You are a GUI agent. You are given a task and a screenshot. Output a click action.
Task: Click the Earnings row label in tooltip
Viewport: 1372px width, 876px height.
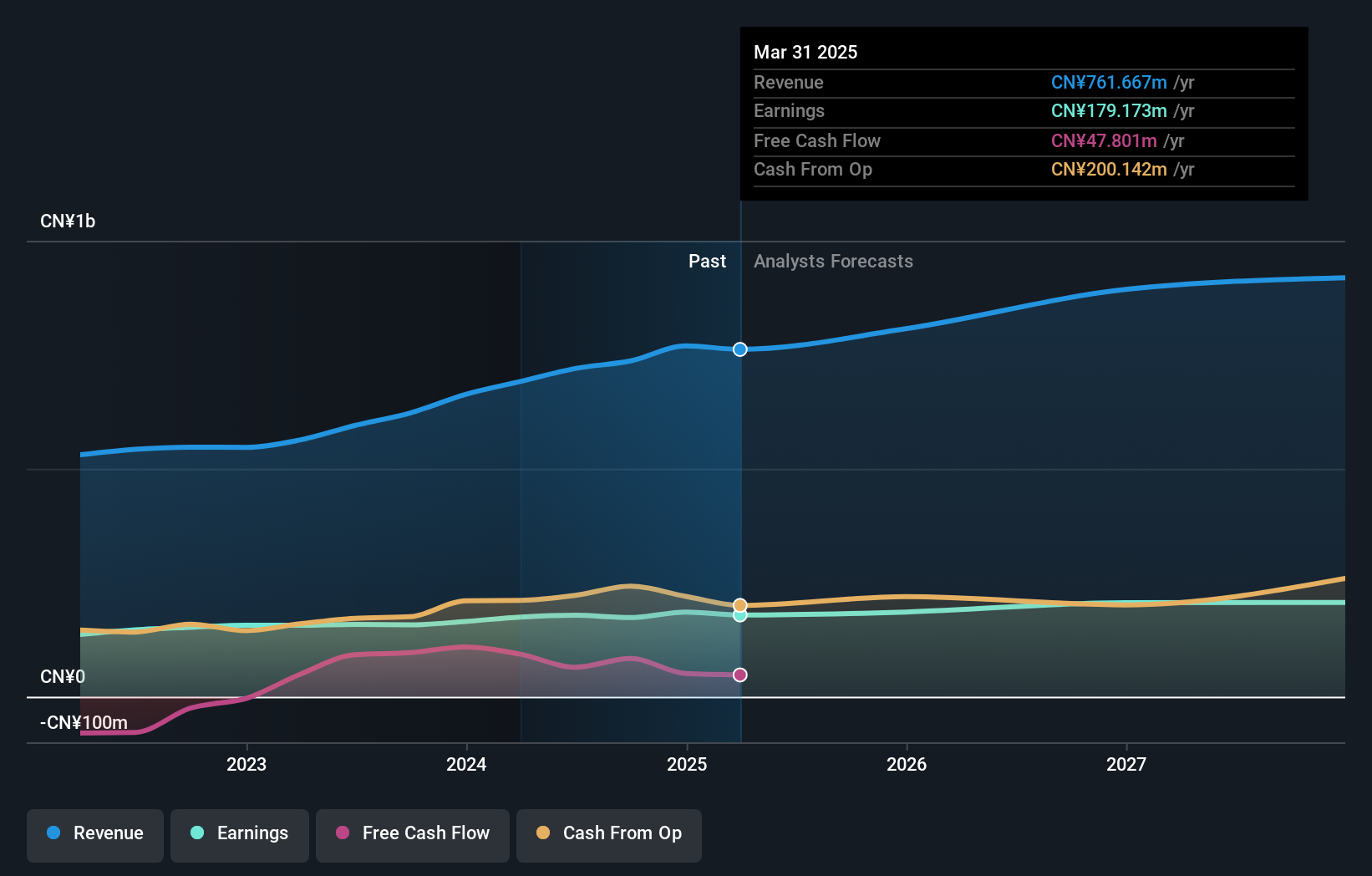point(789,110)
